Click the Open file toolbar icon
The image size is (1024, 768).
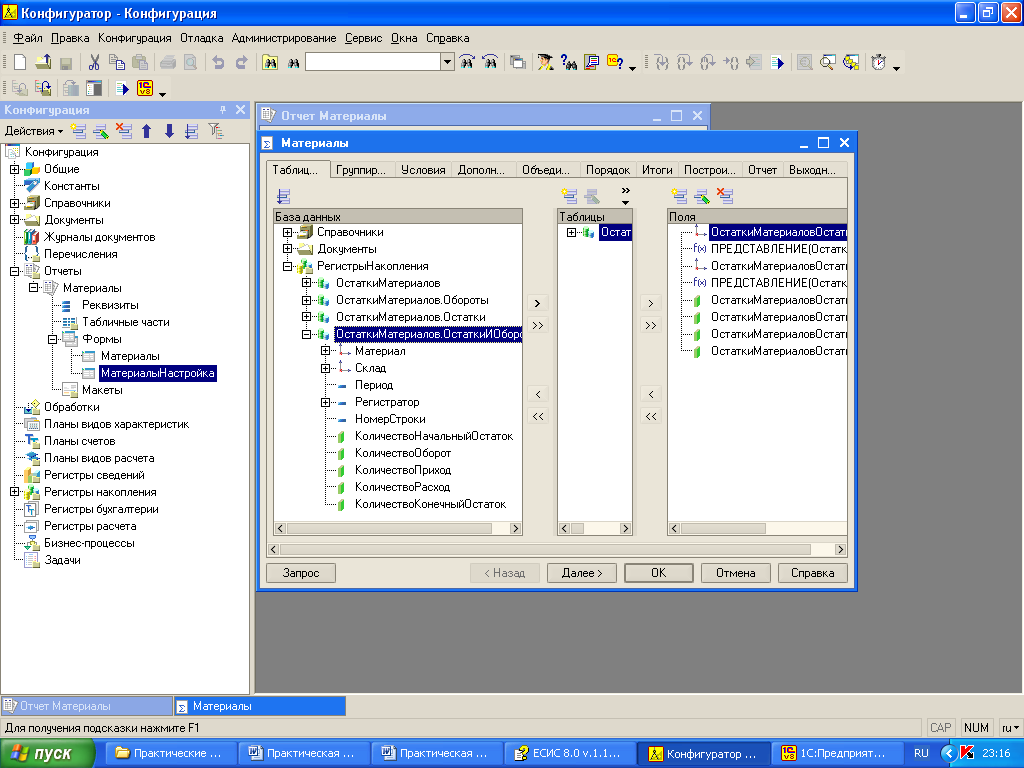tap(43, 62)
